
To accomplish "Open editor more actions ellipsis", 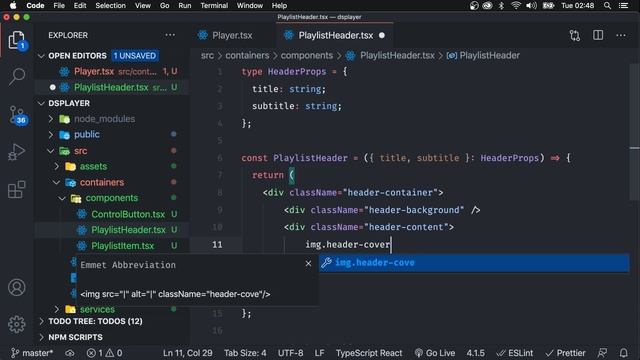I will click(621, 36).
